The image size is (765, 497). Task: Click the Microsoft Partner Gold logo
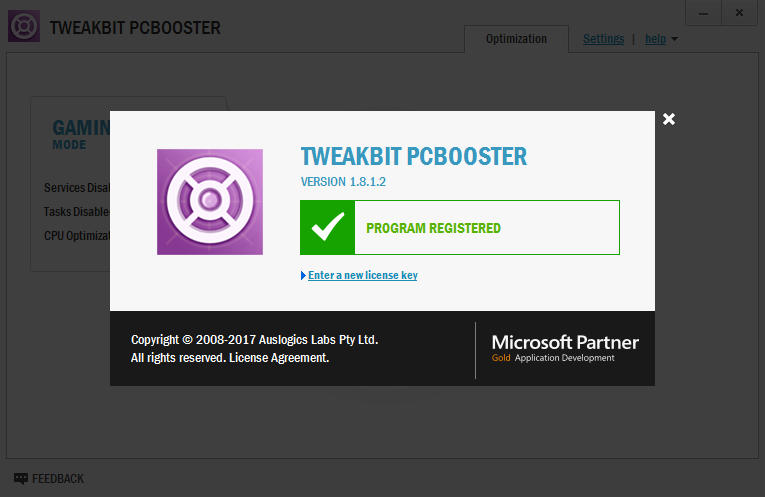tap(565, 348)
